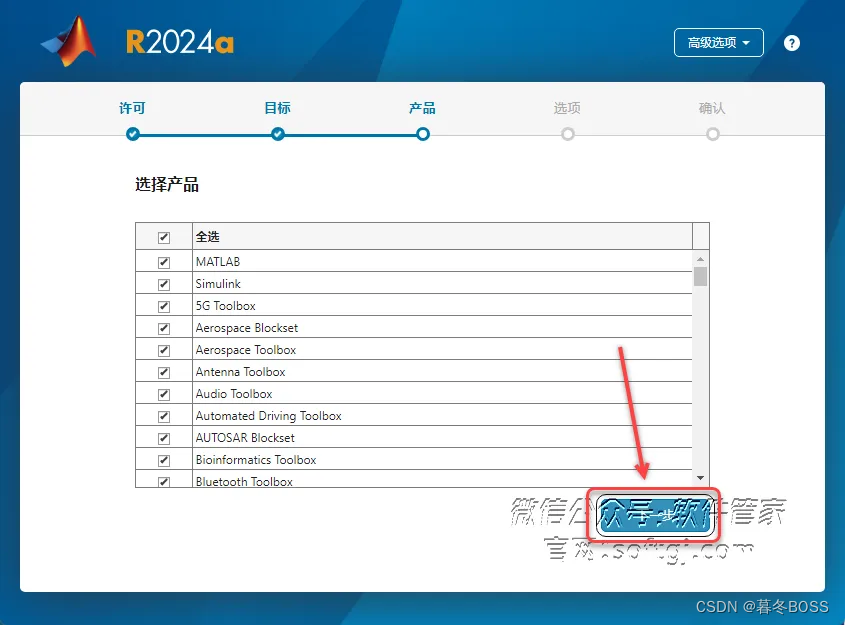This screenshot has width=845, height=625.
Task: Click the 下一步 next button
Action: (655, 515)
